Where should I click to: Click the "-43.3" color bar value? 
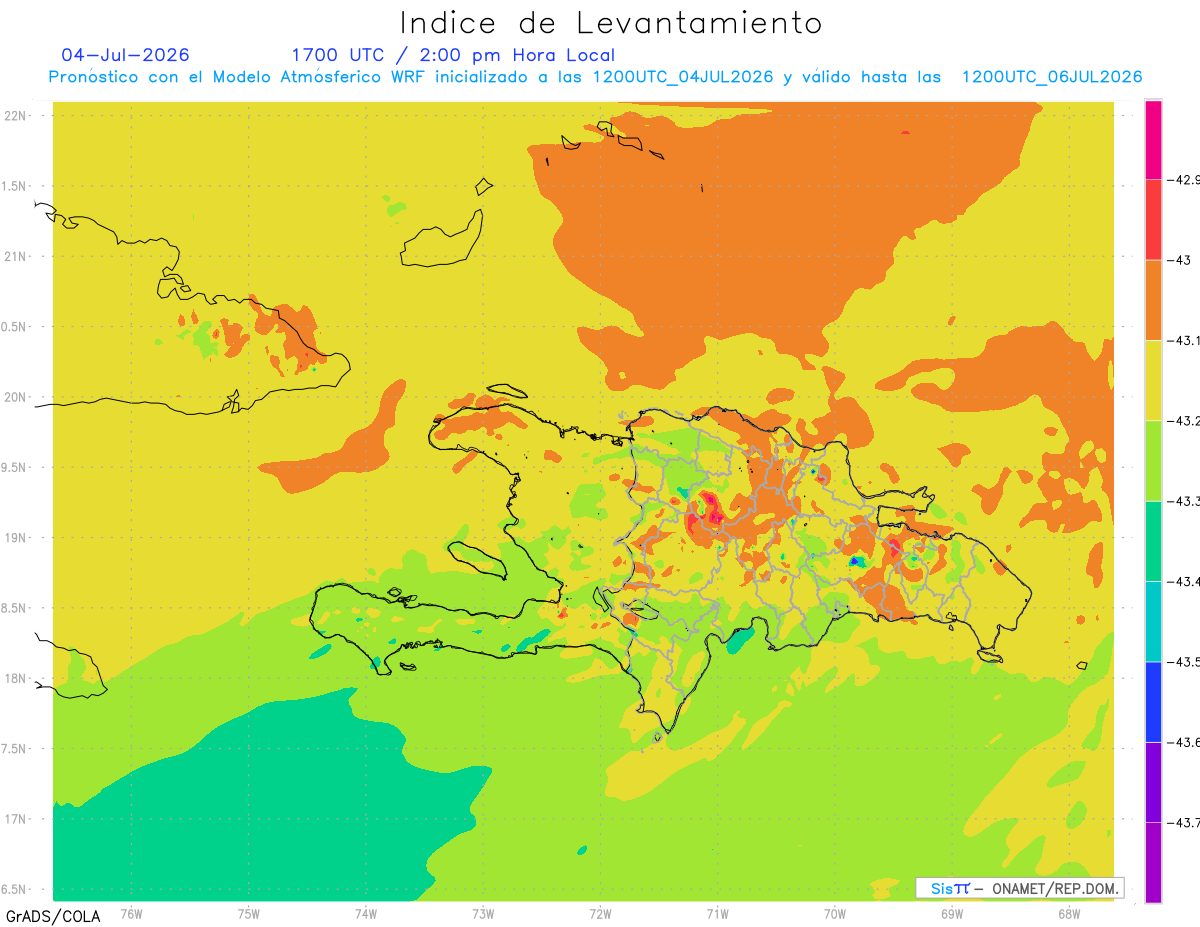(1184, 501)
